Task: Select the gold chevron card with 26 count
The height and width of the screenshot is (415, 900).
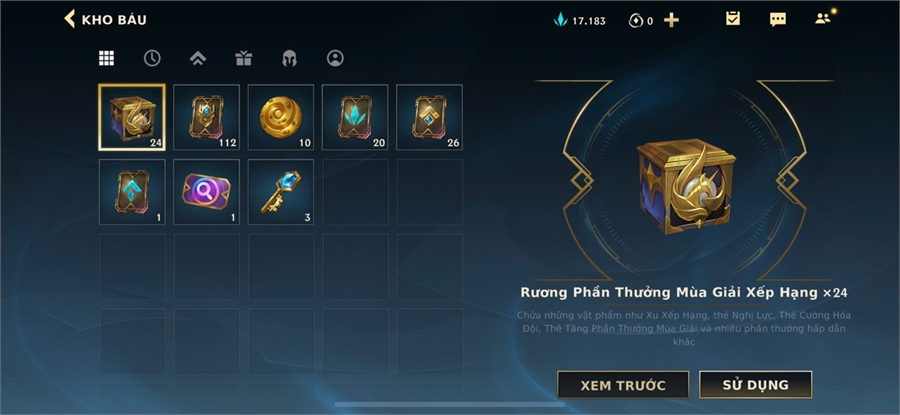Action: [429, 117]
